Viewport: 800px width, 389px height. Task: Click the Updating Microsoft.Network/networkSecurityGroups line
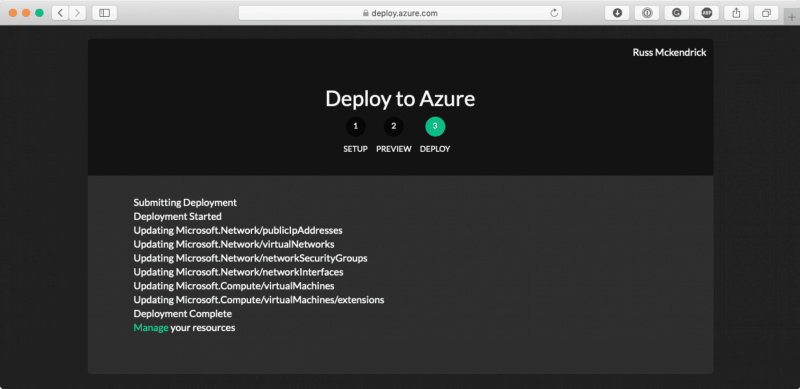tap(251, 258)
